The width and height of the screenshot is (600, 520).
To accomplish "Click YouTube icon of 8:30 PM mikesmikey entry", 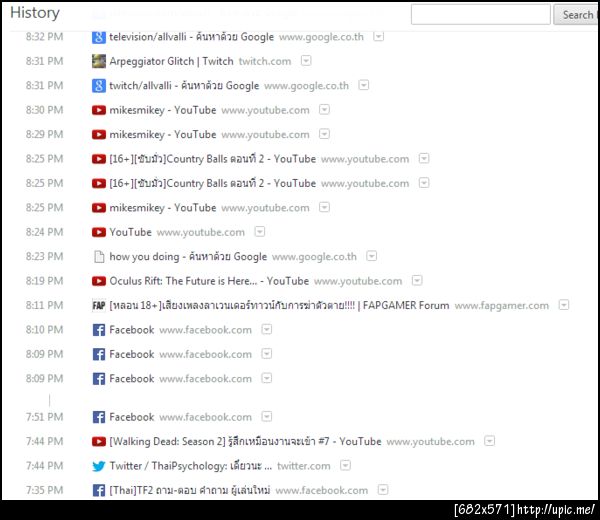I will [x=99, y=110].
